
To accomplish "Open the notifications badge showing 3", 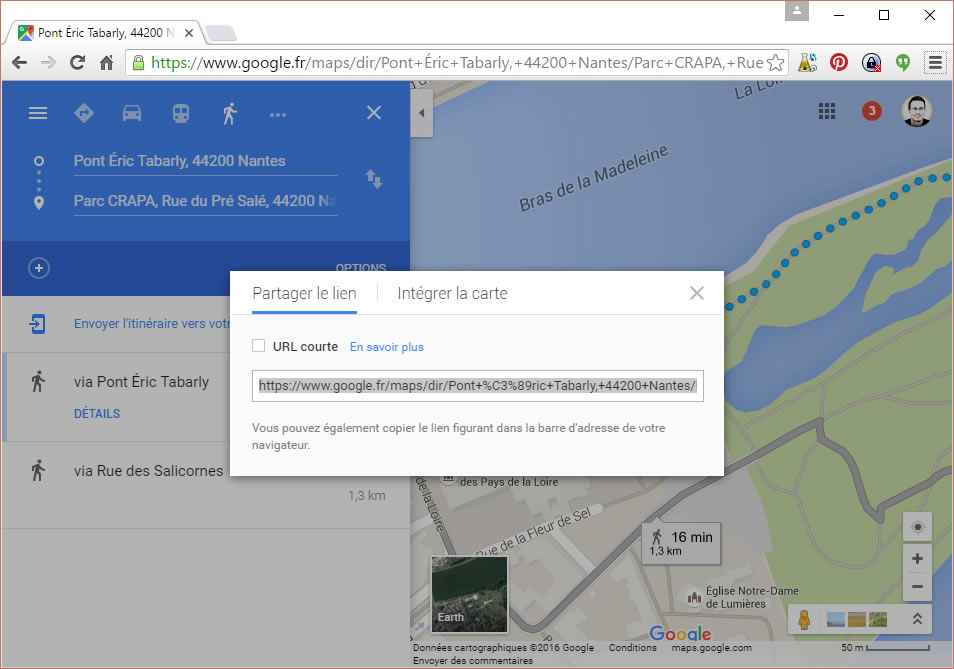I will click(871, 111).
